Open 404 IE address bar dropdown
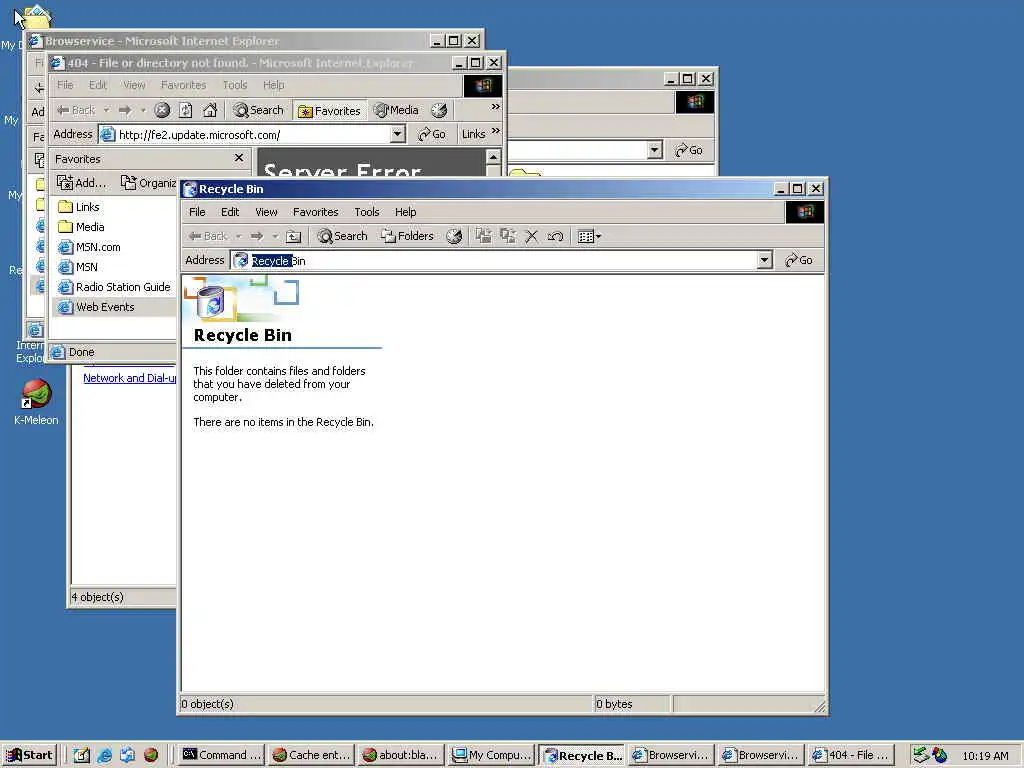The image size is (1024, 768). [398, 135]
